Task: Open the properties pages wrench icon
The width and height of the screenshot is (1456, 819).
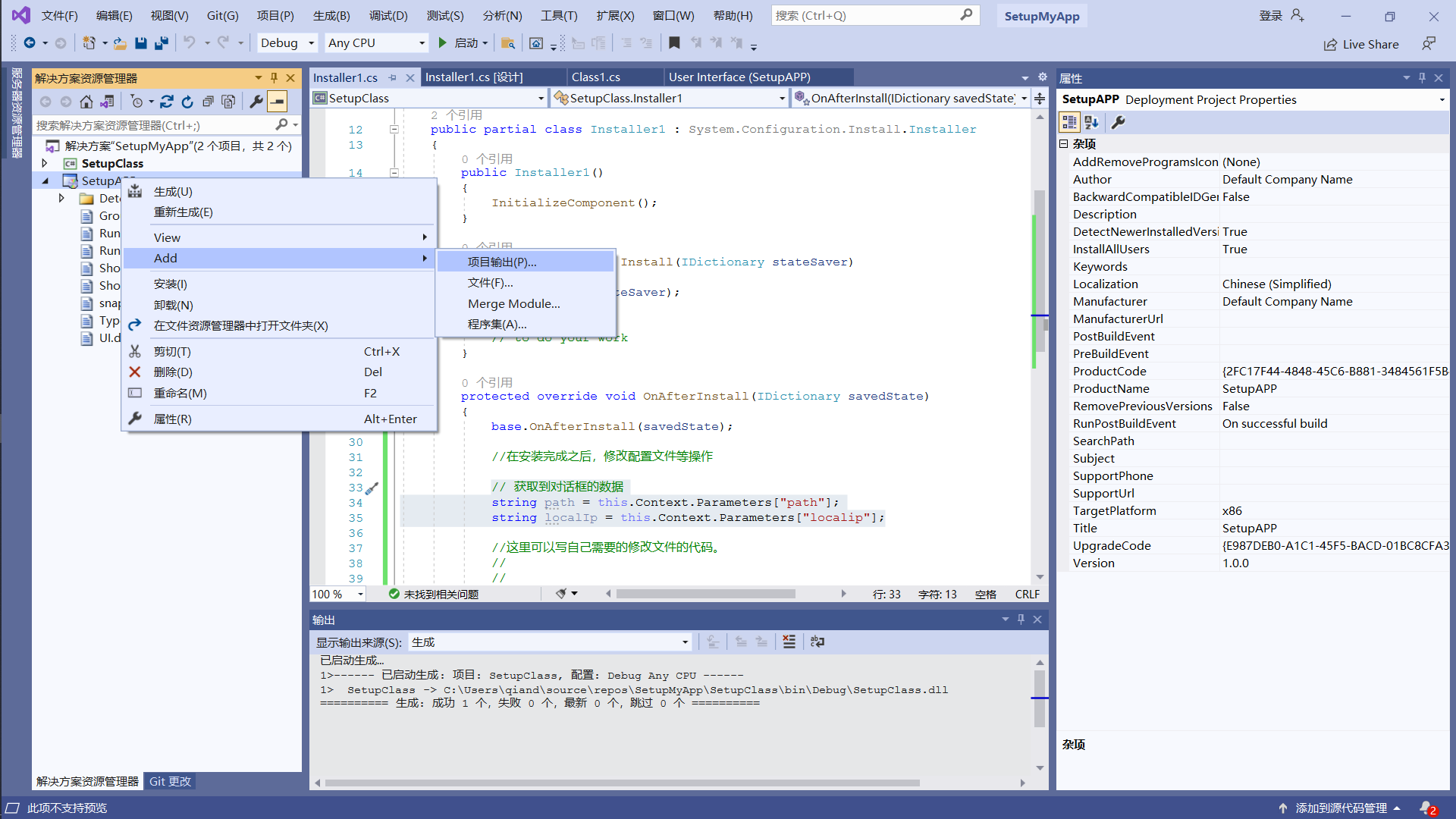Action: click(1118, 122)
